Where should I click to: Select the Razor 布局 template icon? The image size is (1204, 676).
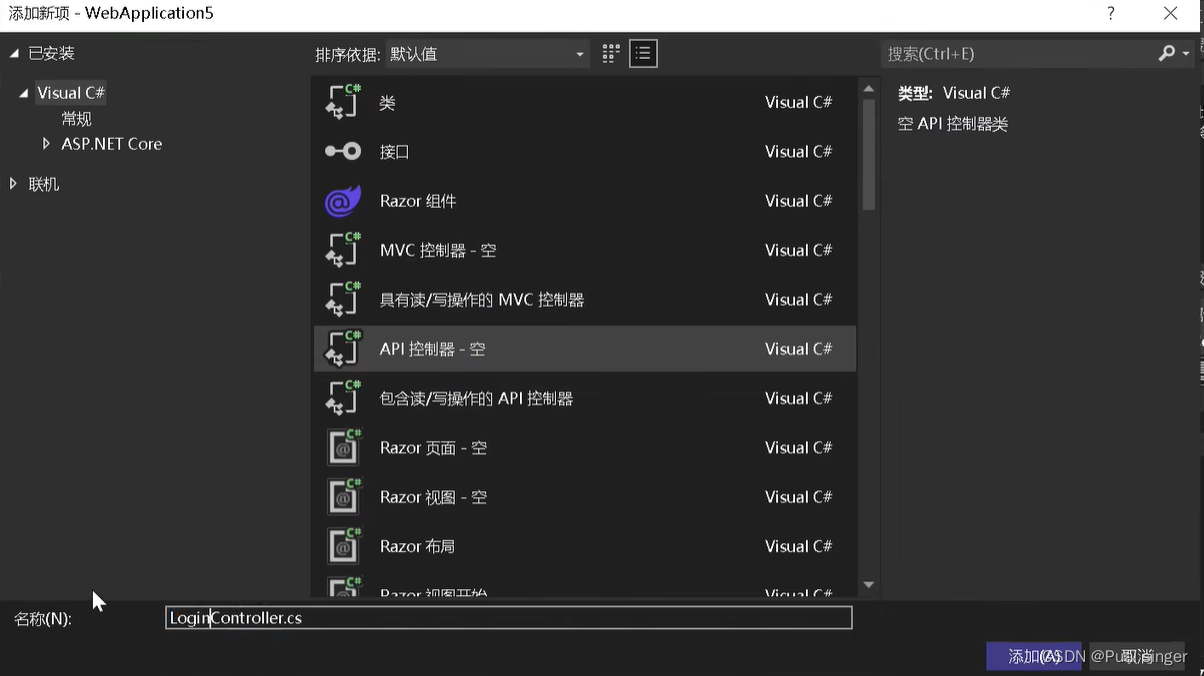point(343,546)
